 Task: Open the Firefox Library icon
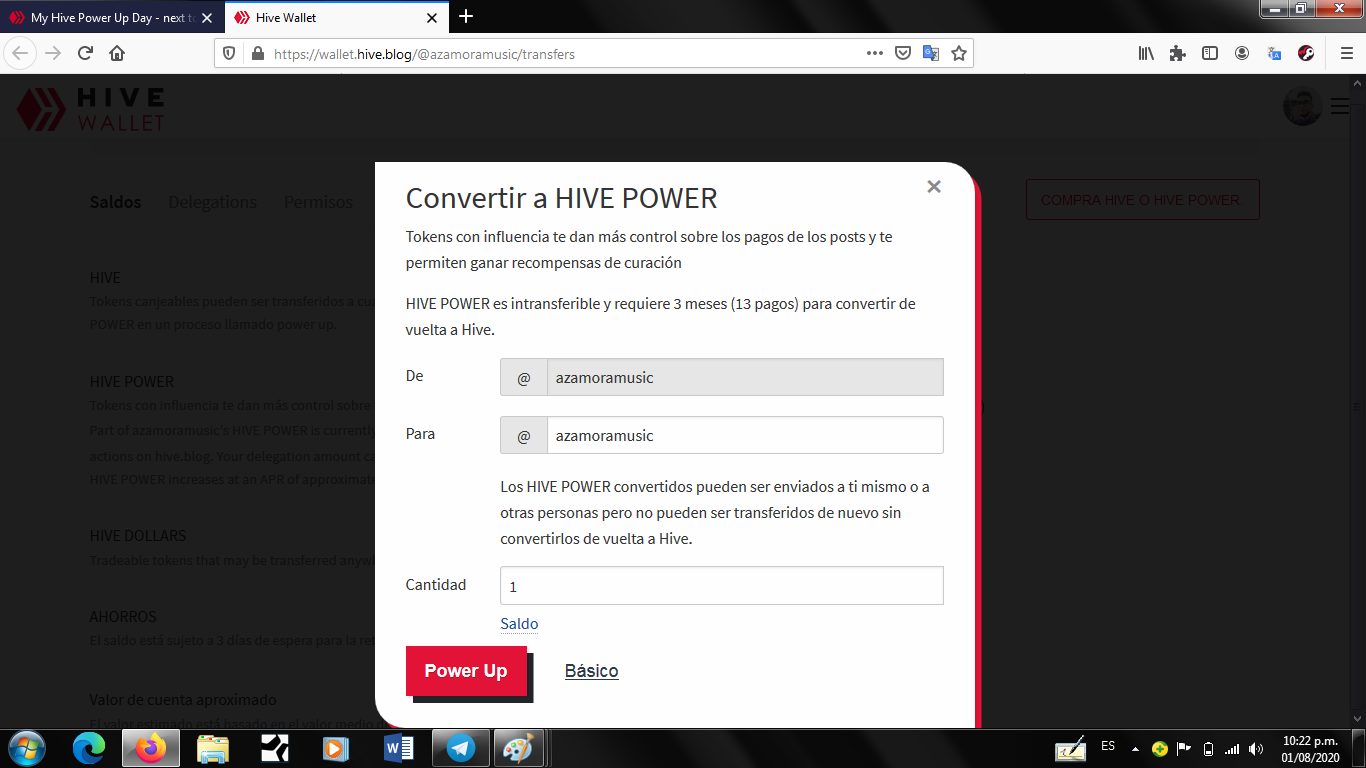pos(1146,53)
